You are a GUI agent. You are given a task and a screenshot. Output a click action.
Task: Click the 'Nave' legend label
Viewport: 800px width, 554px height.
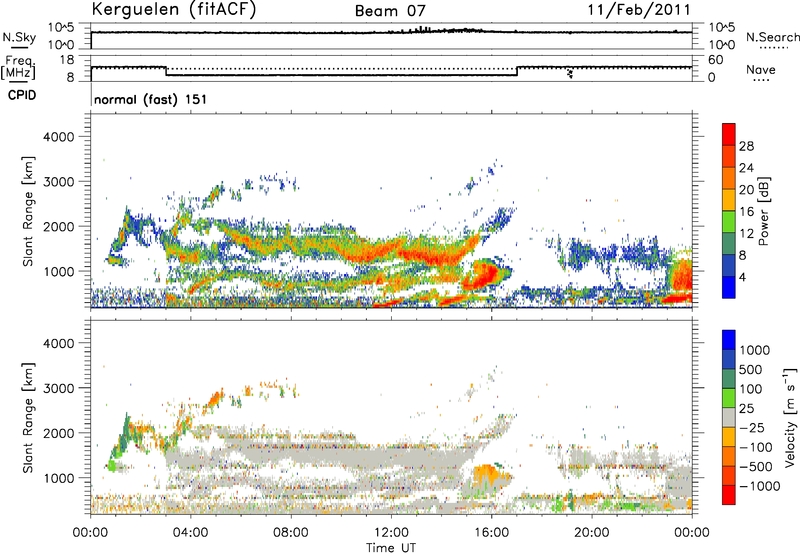[761, 70]
